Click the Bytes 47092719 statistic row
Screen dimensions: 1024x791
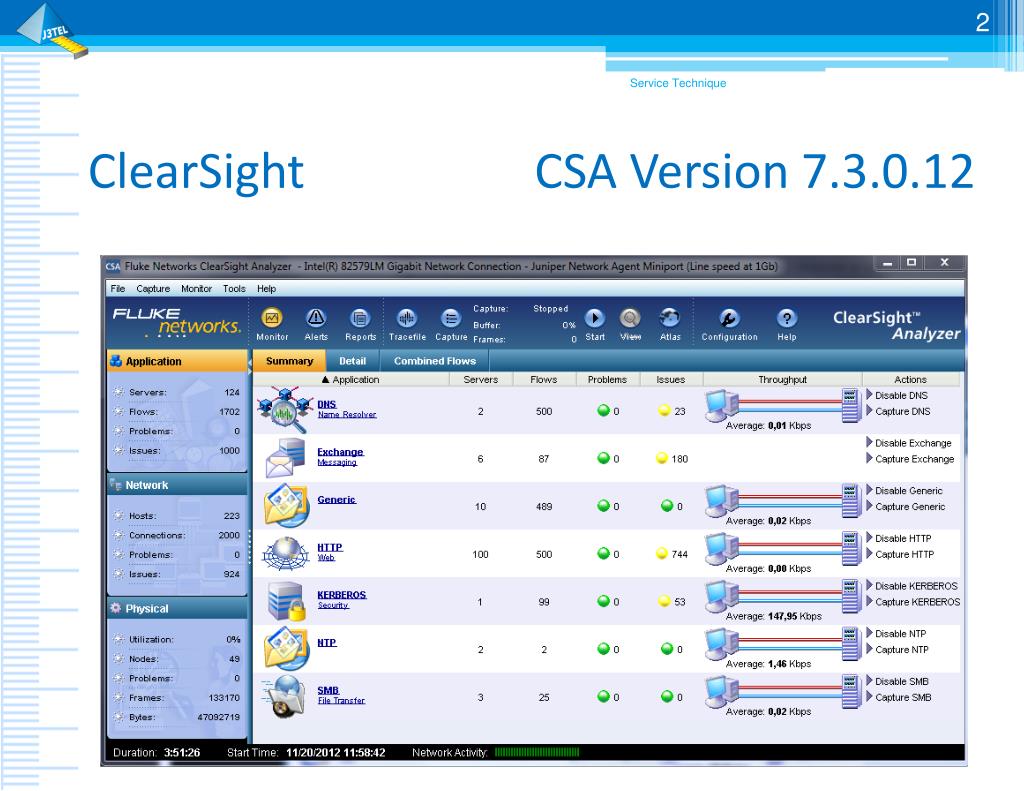click(x=177, y=717)
